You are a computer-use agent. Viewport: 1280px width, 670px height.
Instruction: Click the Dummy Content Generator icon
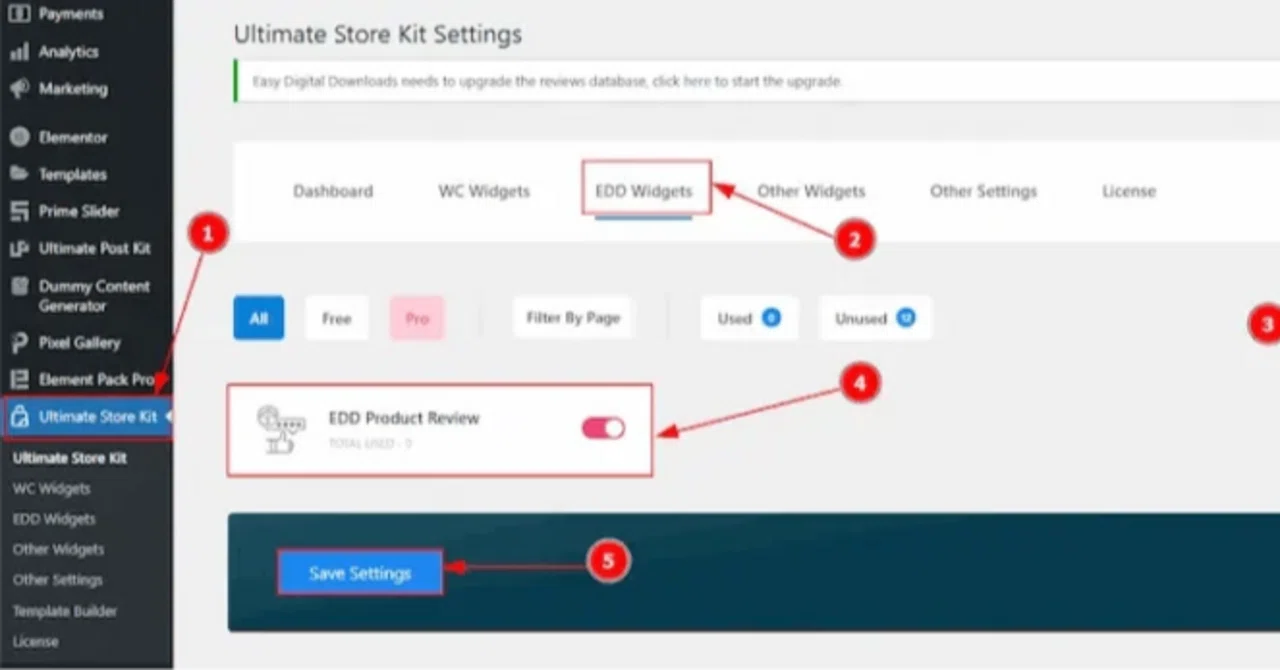pyautogui.click(x=19, y=286)
